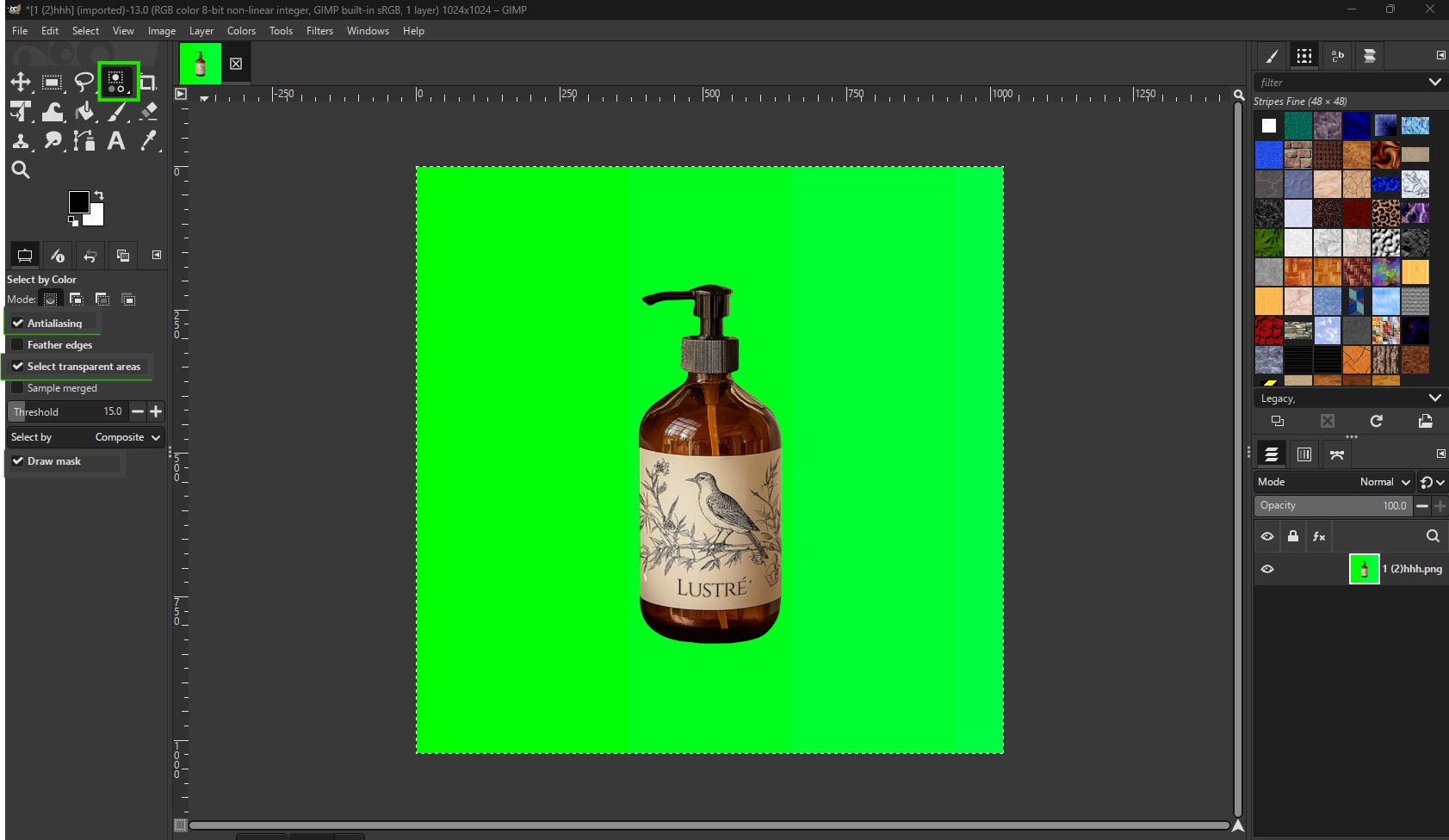Enable Feather edges option

pyautogui.click(x=18, y=344)
